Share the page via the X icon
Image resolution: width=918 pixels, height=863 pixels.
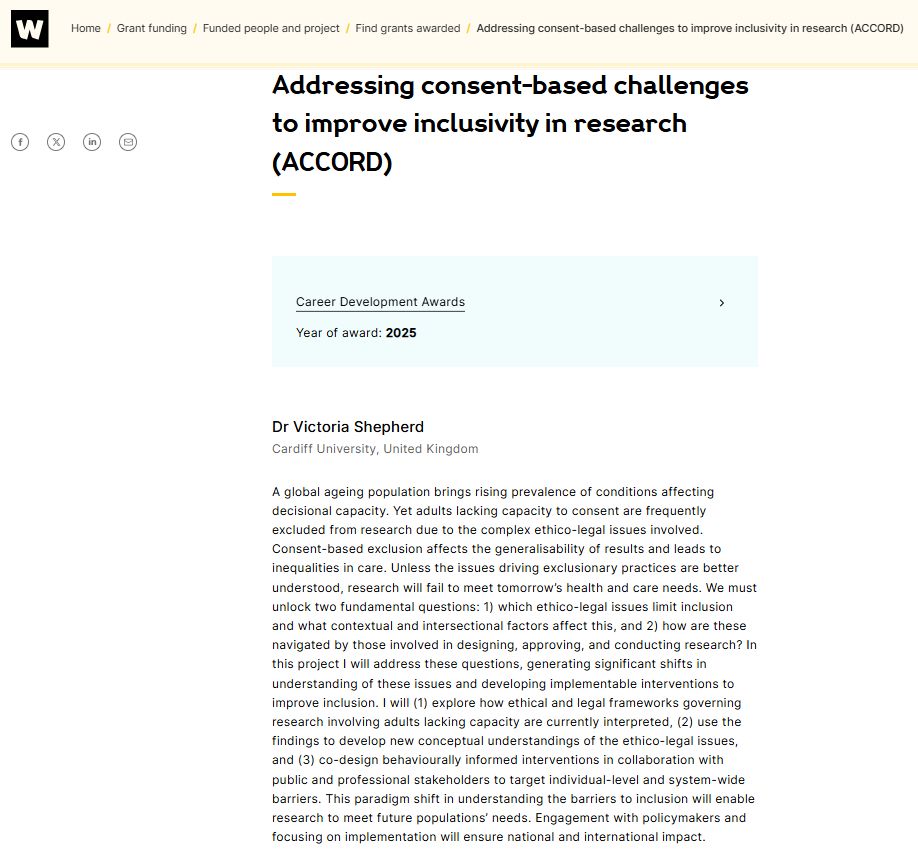pyautogui.click(x=56, y=142)
